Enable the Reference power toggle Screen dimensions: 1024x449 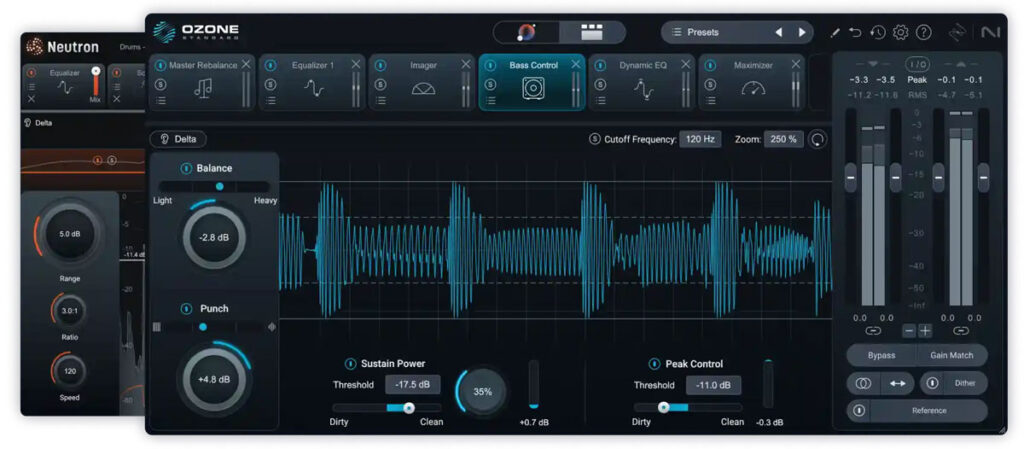tap(859, 410)
